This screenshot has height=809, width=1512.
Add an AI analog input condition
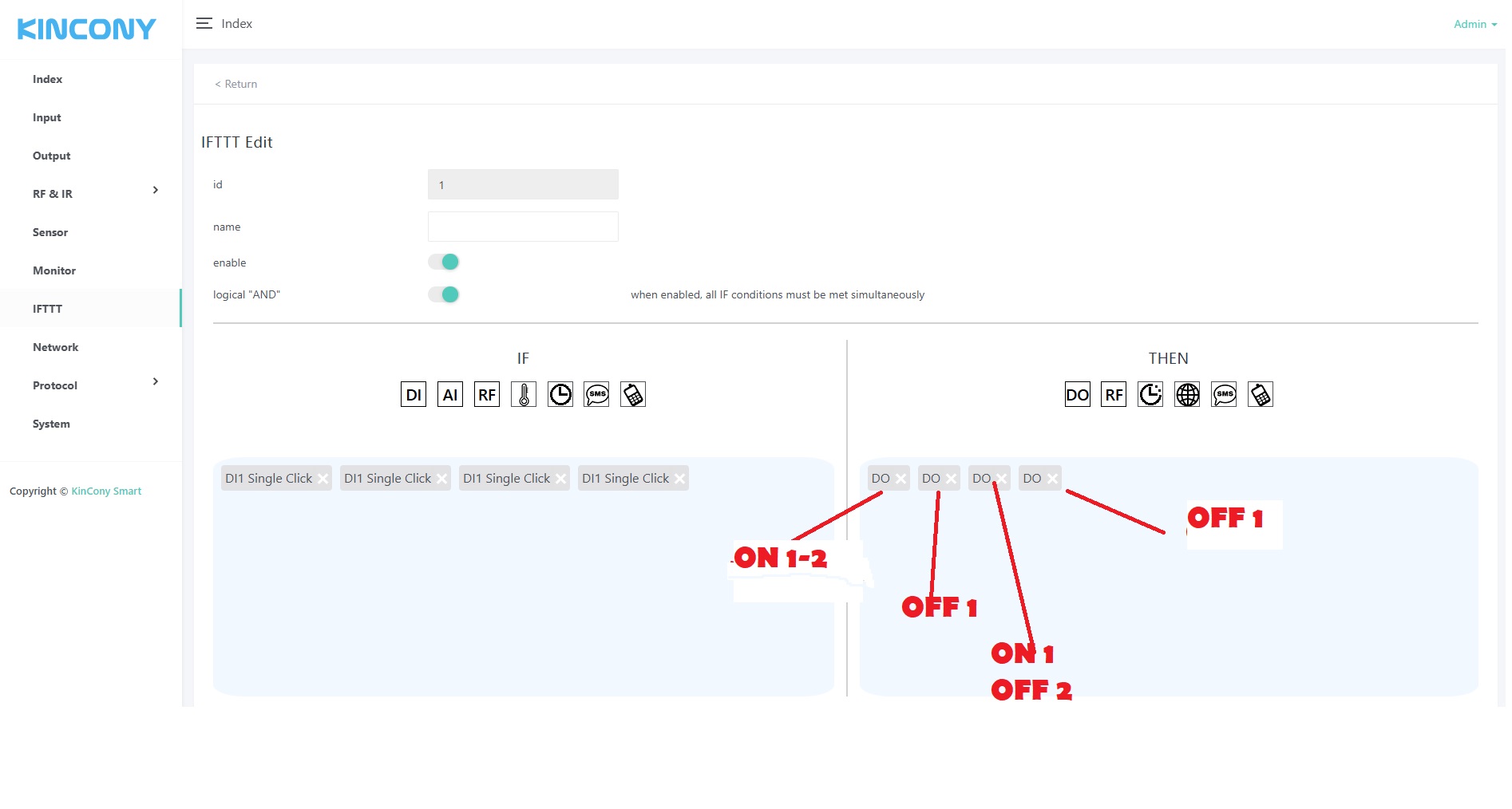click(449, 394)
